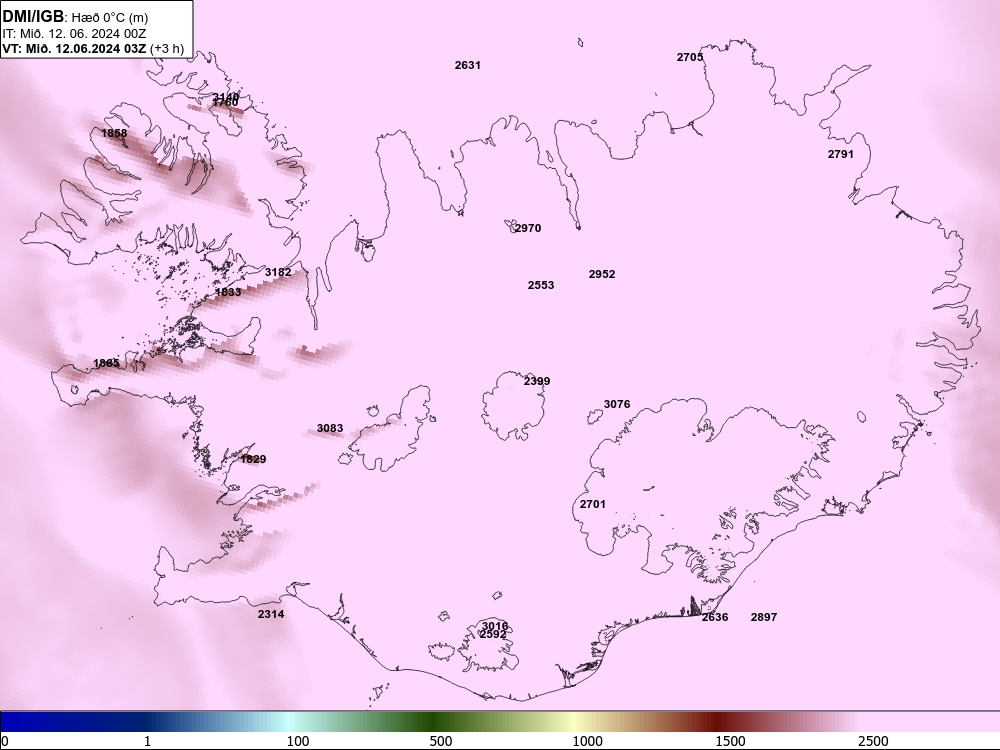Click the value 1865 on the western peninsula

tap(107, 364)
